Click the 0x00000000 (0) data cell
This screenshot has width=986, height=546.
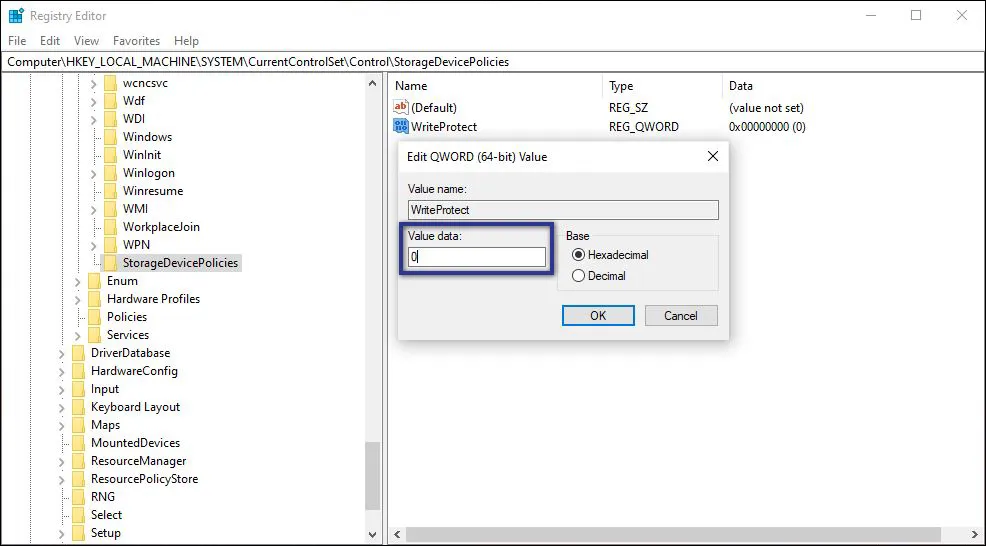tap(767, 126)
